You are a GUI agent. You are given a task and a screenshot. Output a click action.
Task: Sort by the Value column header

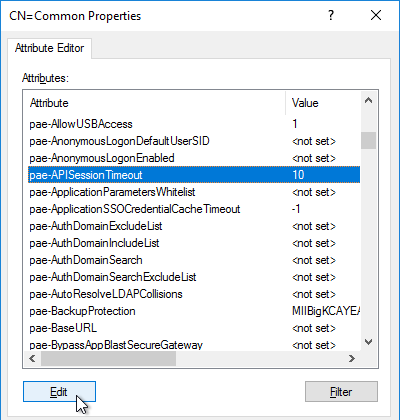tap(323, 103)
